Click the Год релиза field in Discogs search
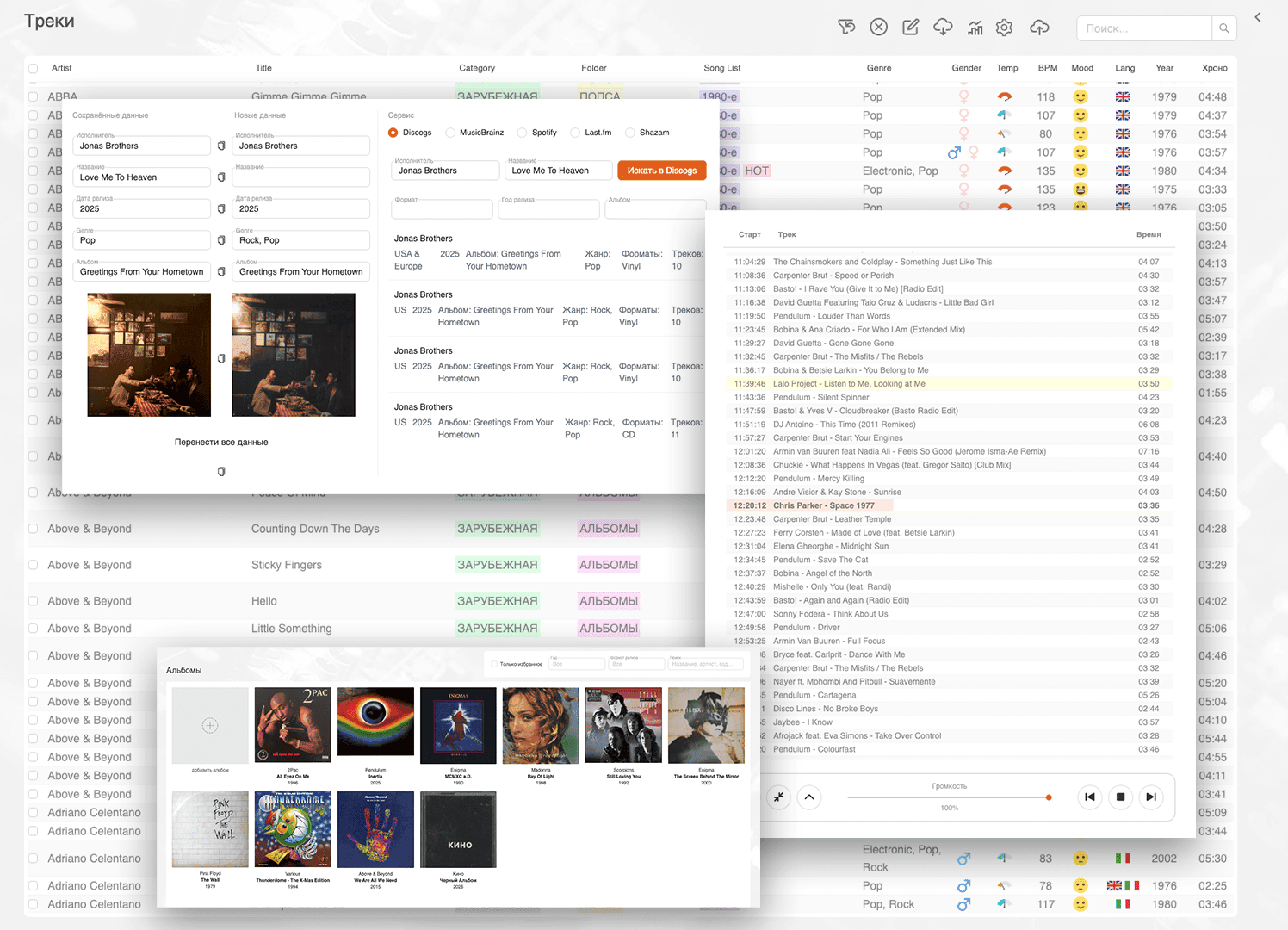The width and height of the screenshot is (1288, 930). click(x=548, y=208)
